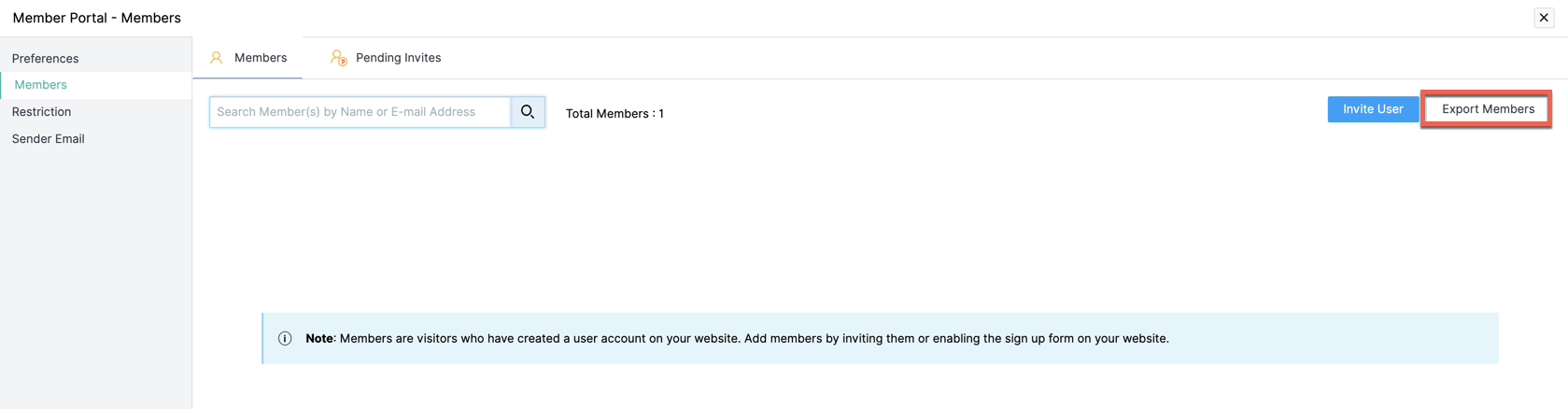Click the note text about inviting members
The height and width of the screenshot is (409, 1568).
[x=754, y=338]
